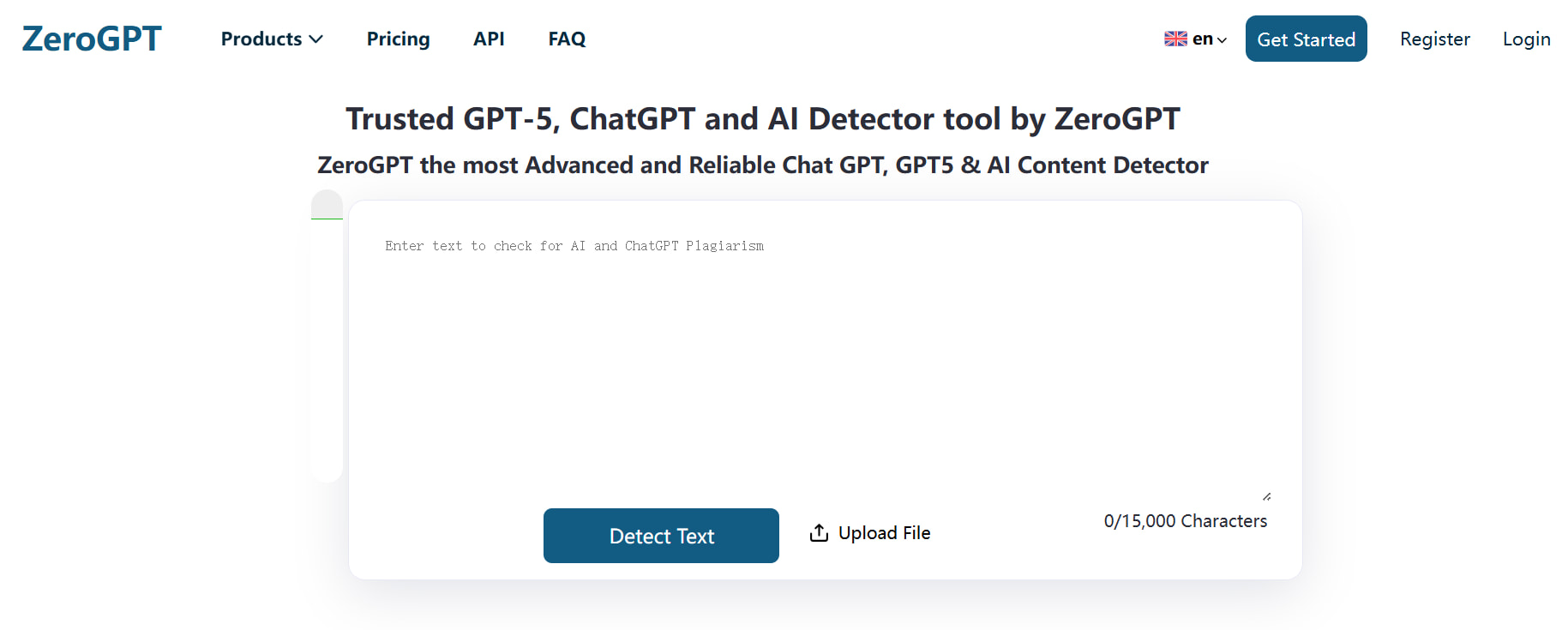The height and width of the screenshot is (630, 1568).
Task: Click the textarea resize handle at bottom right
Action: pos(1267,495)
